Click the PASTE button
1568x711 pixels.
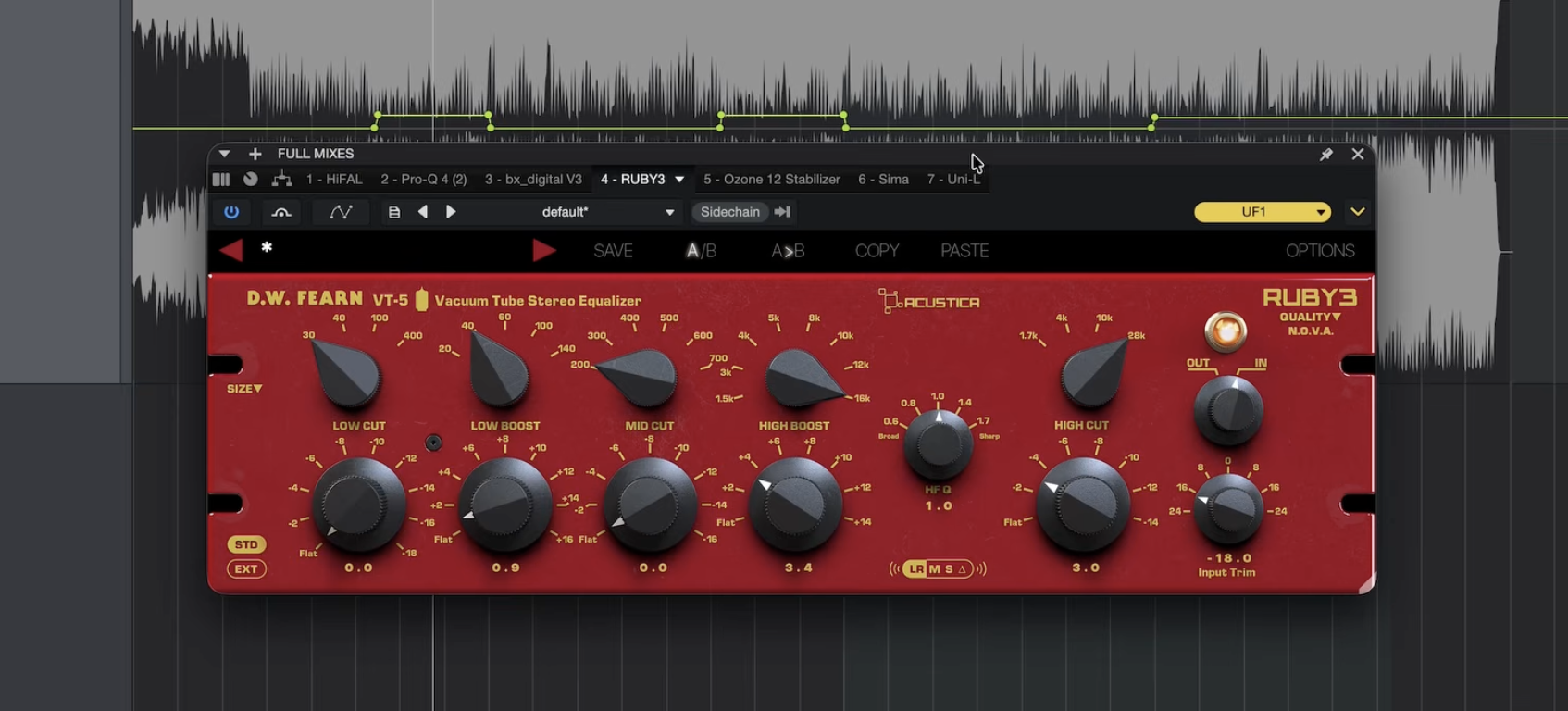coord(964,251)
